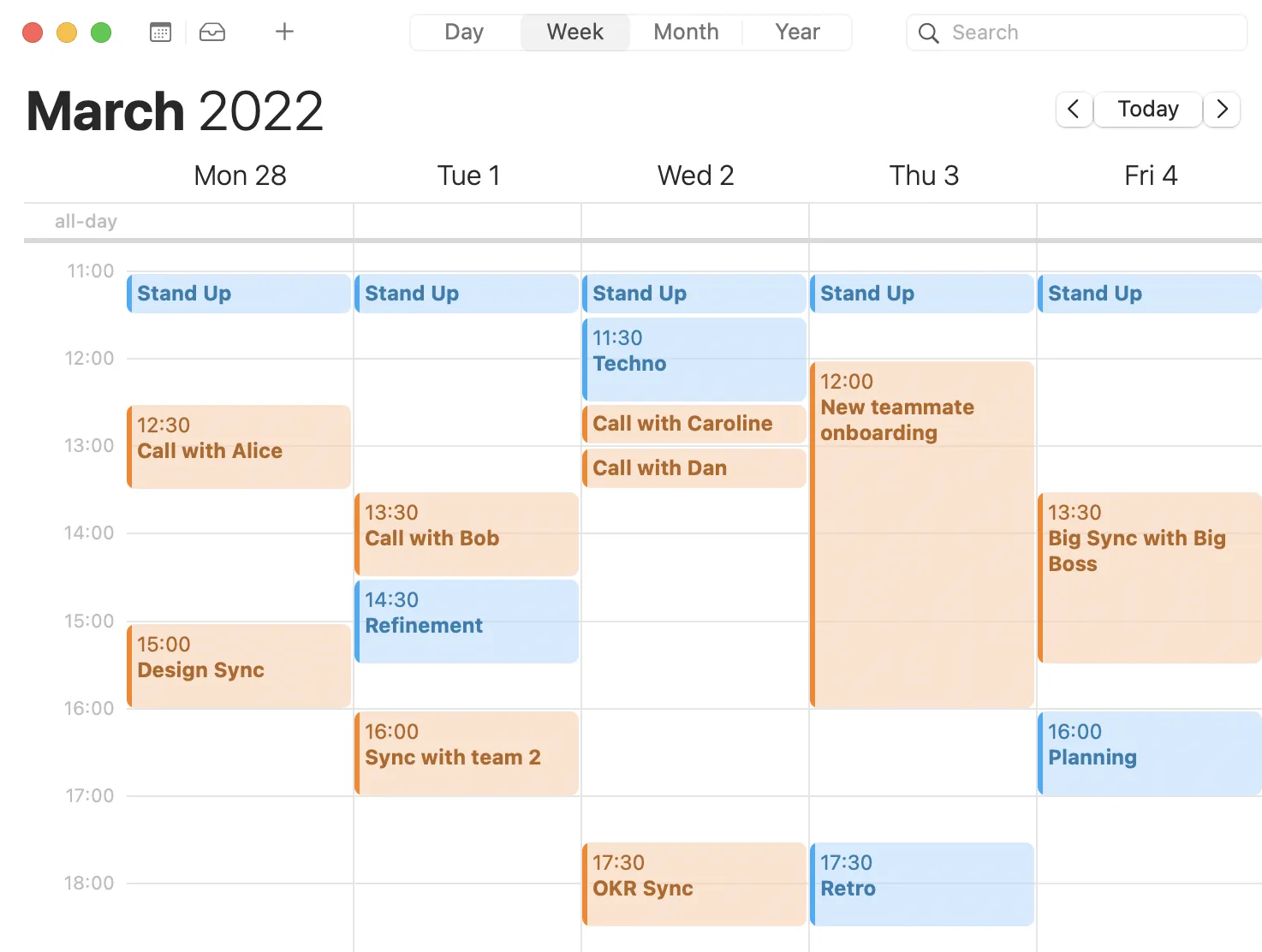Switch to the Day view tab

click(463, 32)
